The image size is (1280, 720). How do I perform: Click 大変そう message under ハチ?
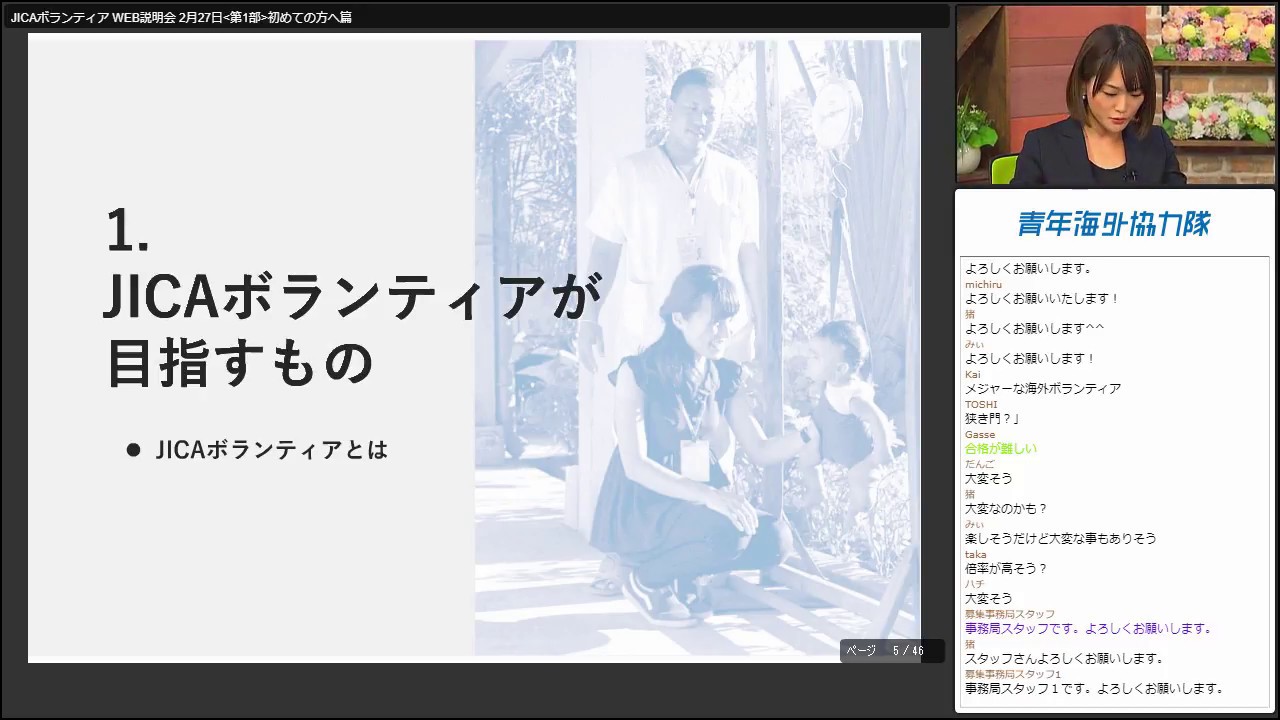point(988,598)
